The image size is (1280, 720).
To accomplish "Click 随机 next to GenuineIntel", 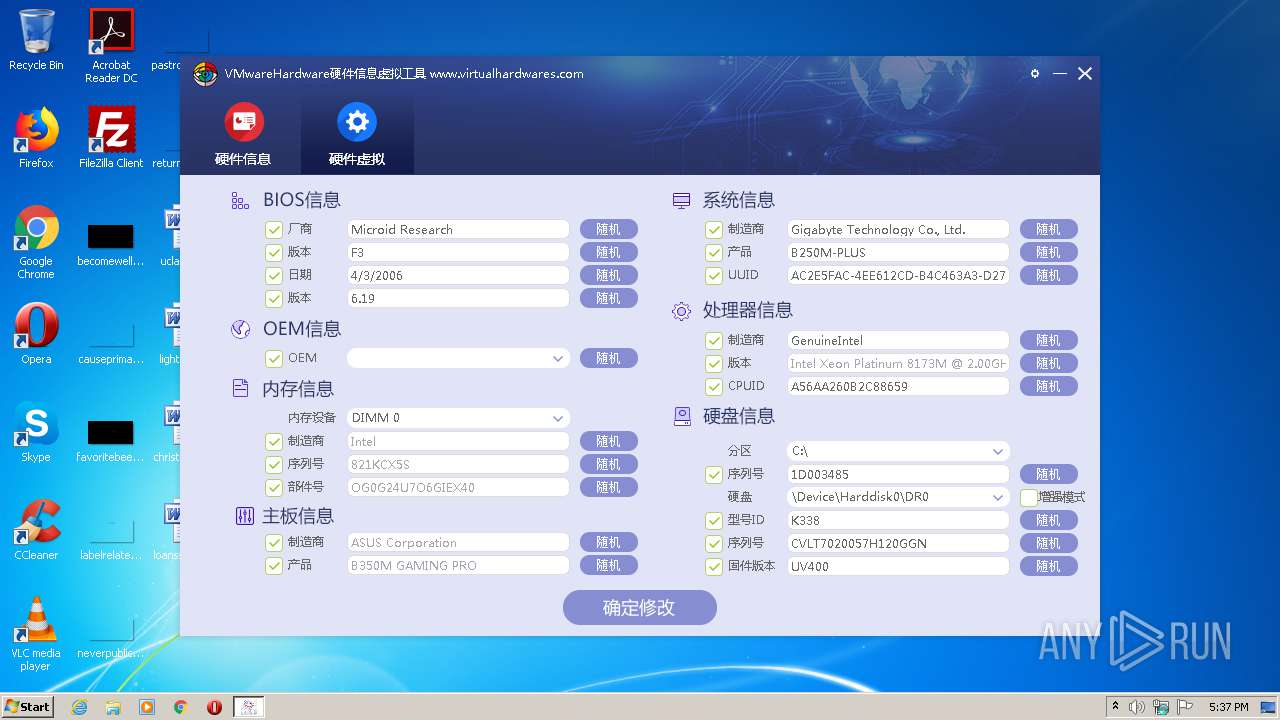I will pos(1048,340).
